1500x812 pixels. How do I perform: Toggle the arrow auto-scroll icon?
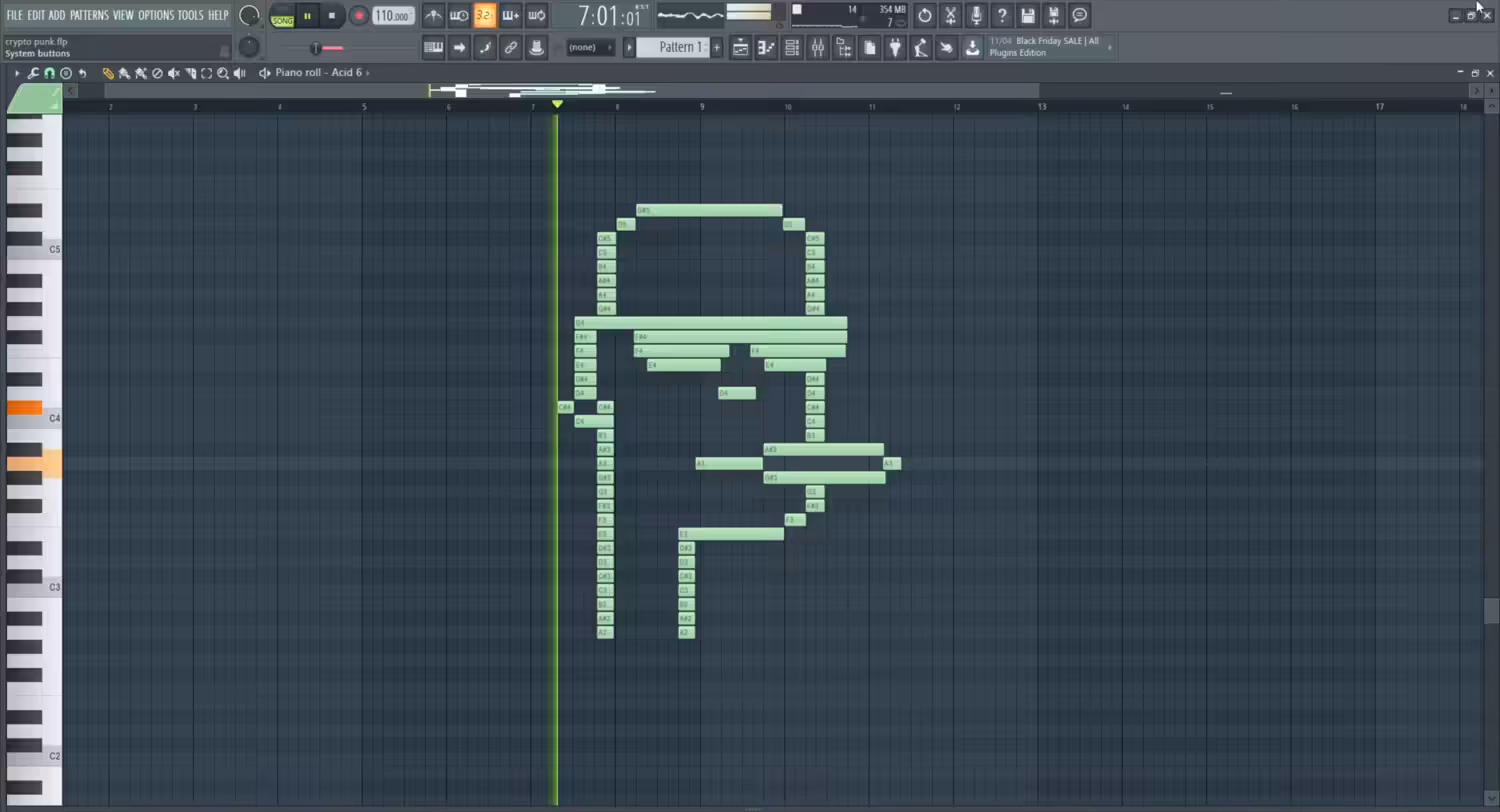[459, 47]
